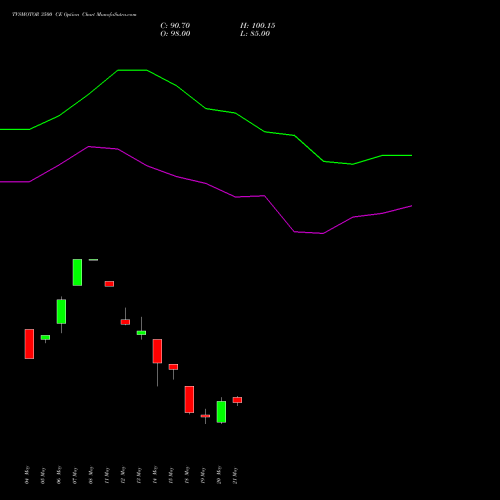Select the red candlestick above 11 May
The width and height of the screenshot is (500, 500).
pos(109,284)
